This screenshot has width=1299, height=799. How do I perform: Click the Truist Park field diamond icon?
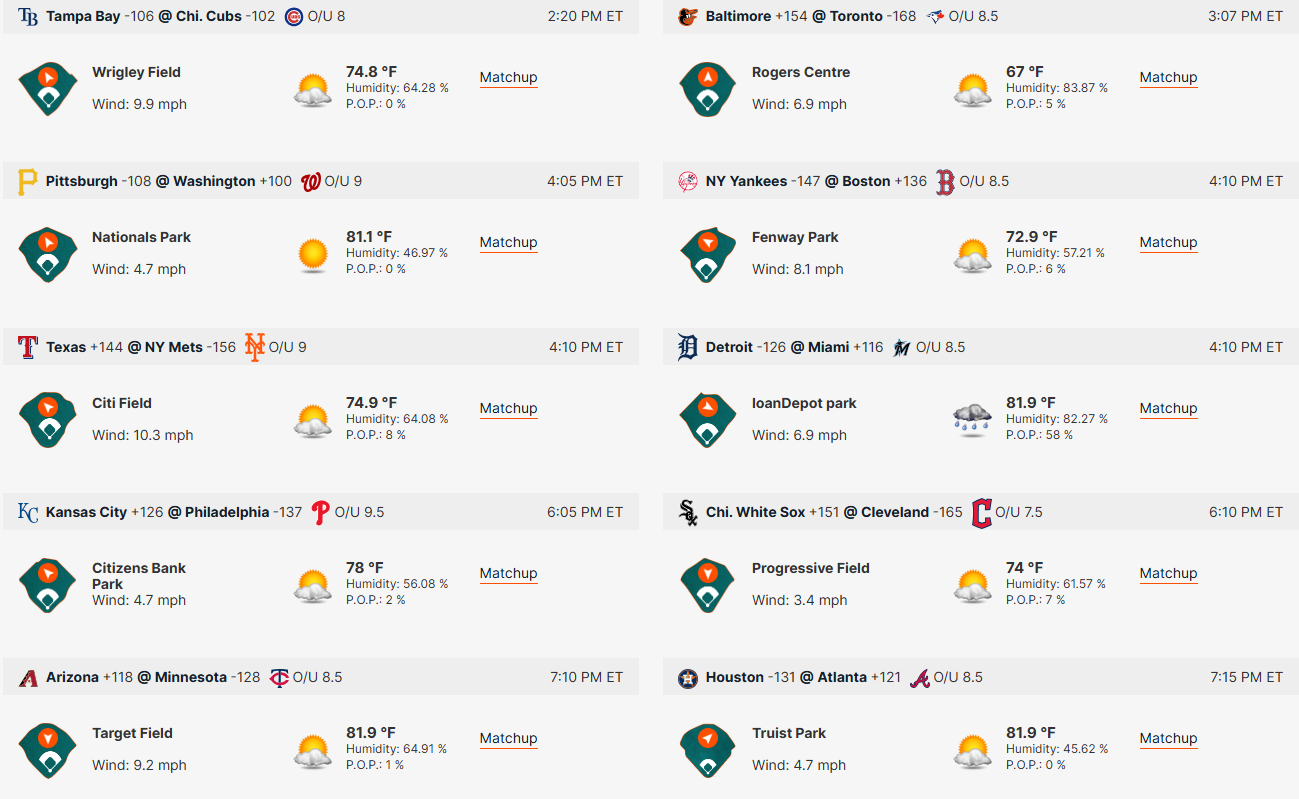pos(707,750)
